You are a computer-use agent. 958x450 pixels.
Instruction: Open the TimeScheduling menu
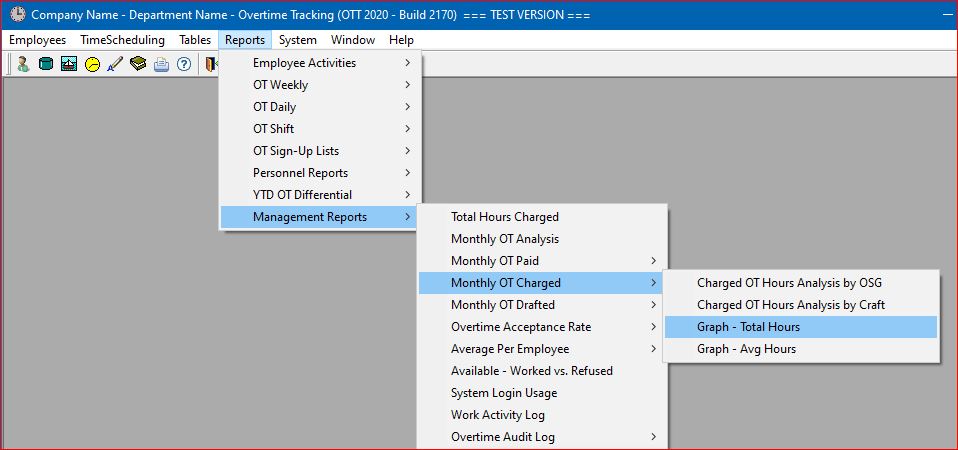coord(122,40)
